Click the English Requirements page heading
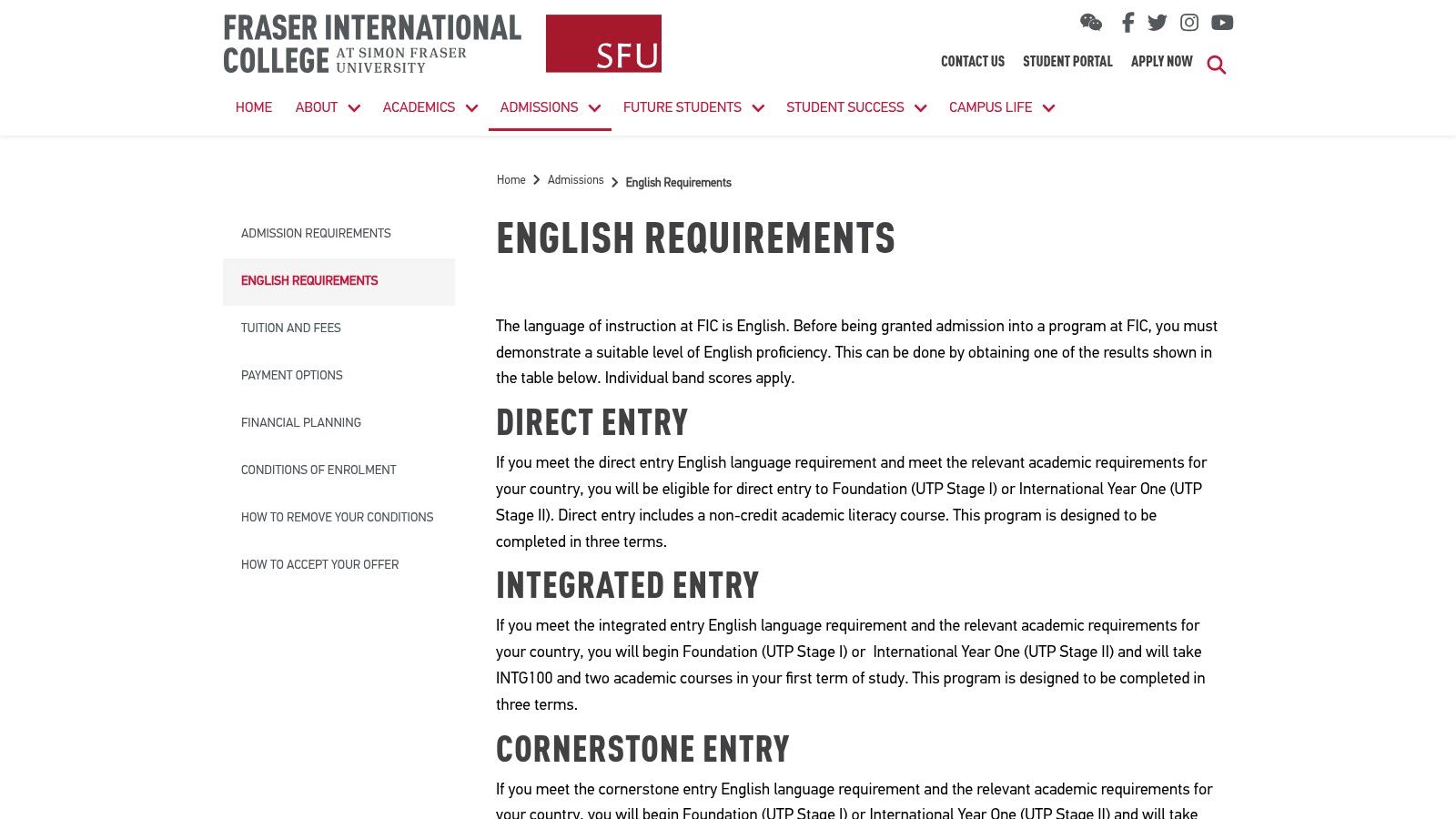The image size is (1456, 819). pos(695,239)
